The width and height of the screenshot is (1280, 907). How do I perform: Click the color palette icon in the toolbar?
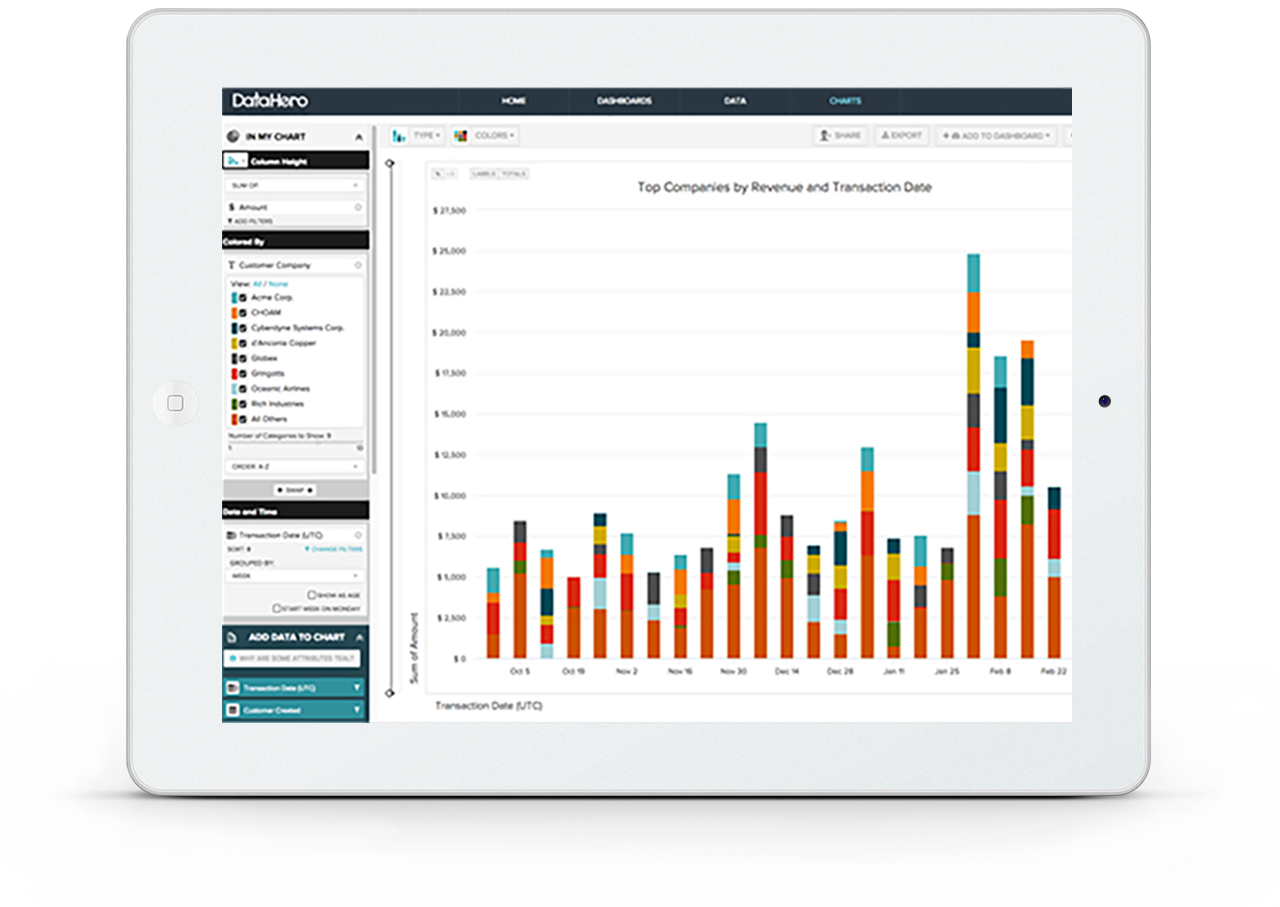pyautogui.click(x=462, y=135)
